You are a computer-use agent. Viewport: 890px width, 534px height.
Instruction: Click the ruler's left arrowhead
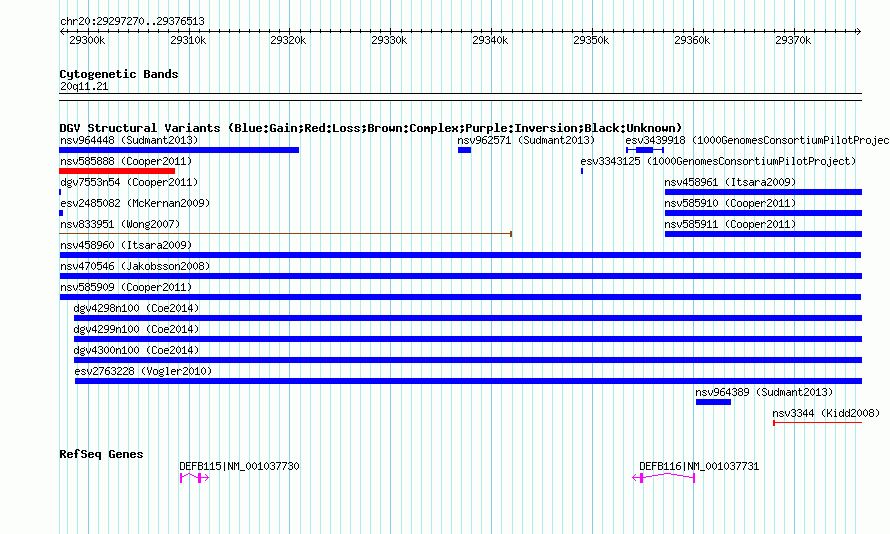point(62,31)
